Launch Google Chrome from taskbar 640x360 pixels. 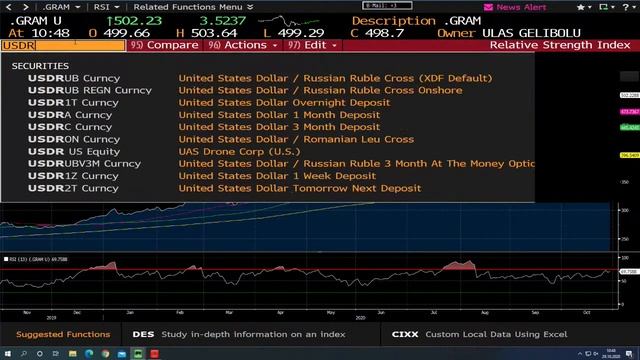pos(105,354)
